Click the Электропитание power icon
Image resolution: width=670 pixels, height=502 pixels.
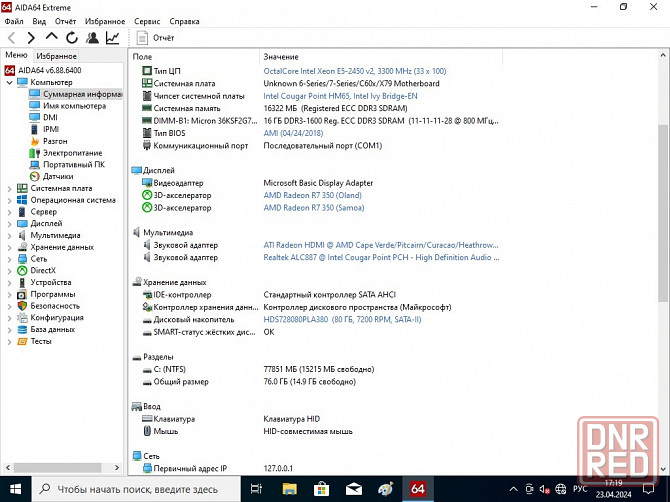(x=35, y=153)
